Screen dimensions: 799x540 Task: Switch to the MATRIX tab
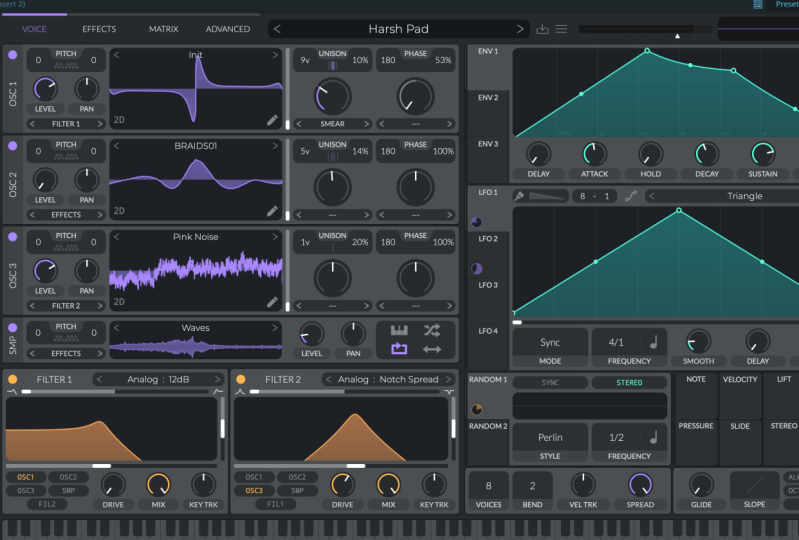pos(164,29)
